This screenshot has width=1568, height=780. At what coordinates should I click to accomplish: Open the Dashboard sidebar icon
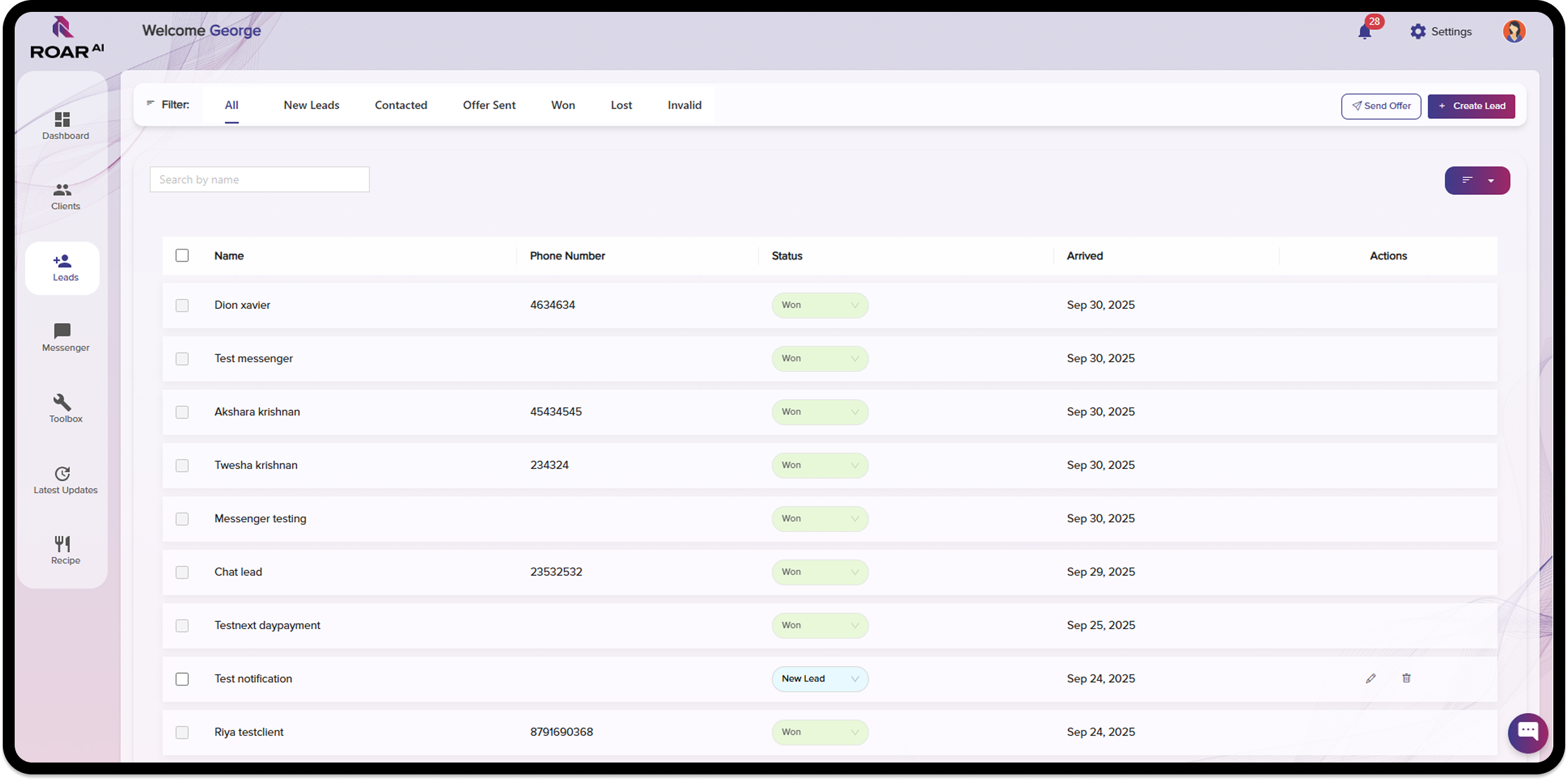tap(64, 126)
